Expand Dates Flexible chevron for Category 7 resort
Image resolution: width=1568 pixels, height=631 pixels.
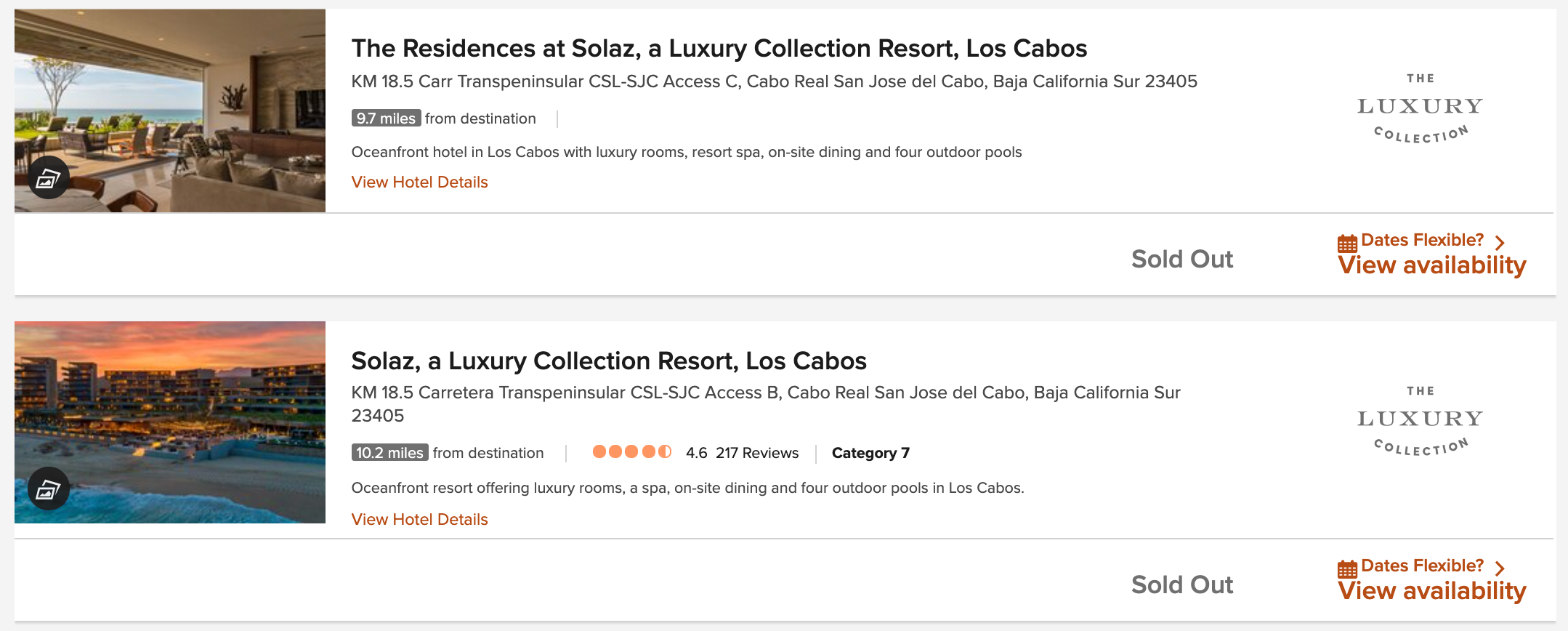tap(1500, 568)
